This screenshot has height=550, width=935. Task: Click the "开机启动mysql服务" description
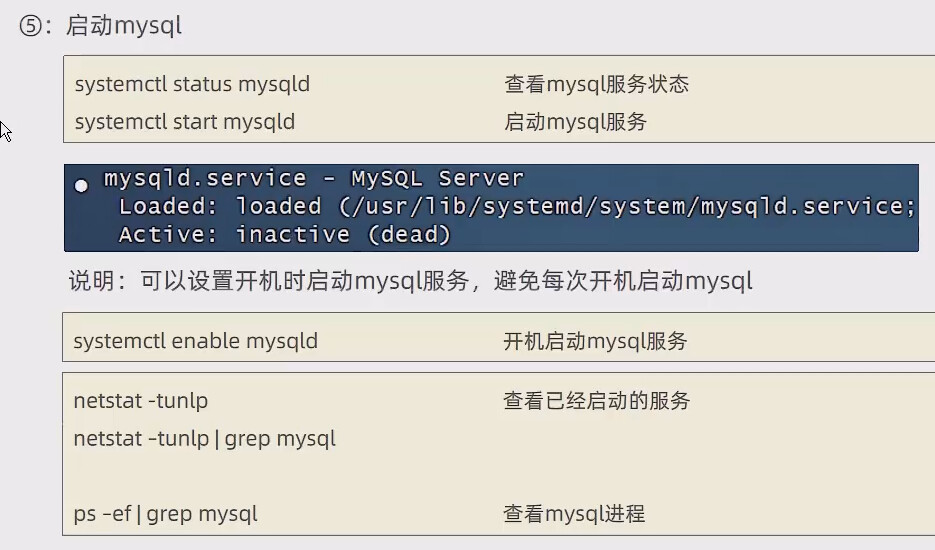point(595,341)
